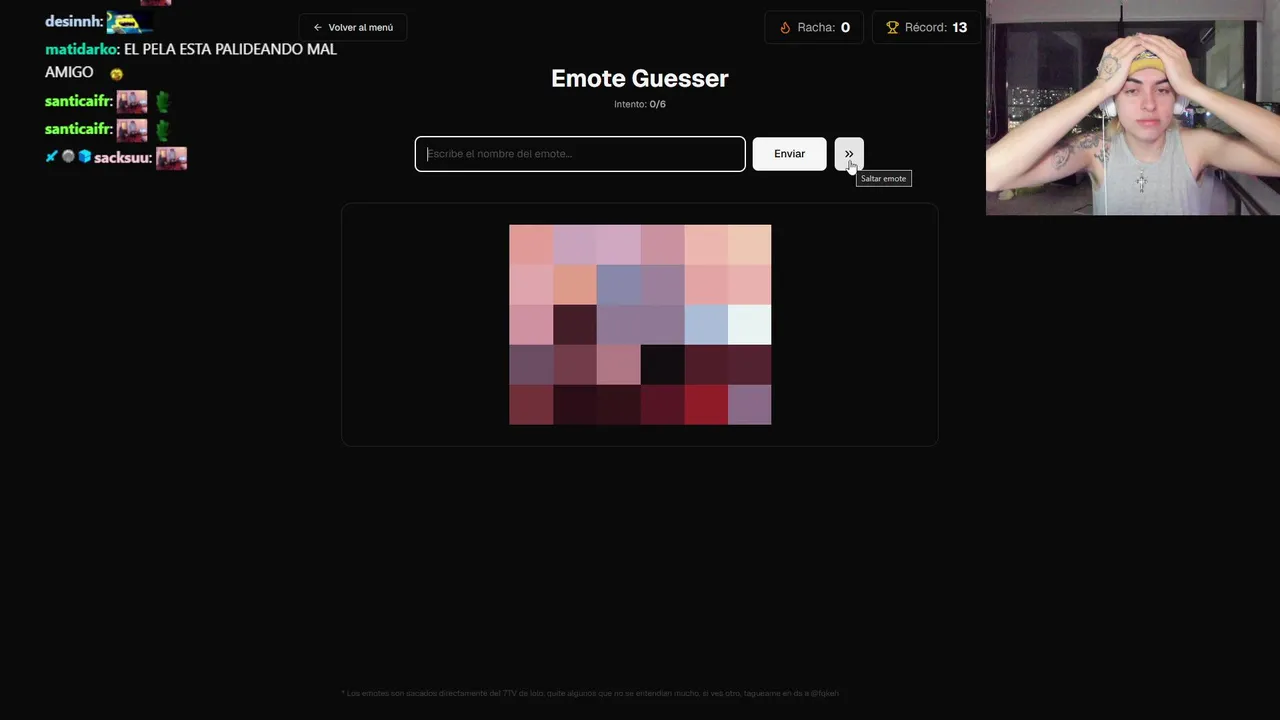Click the streamer webcam overlay
This screenshot has width=1280, height=720.
pyautogui.click(x=1133, y=107)
